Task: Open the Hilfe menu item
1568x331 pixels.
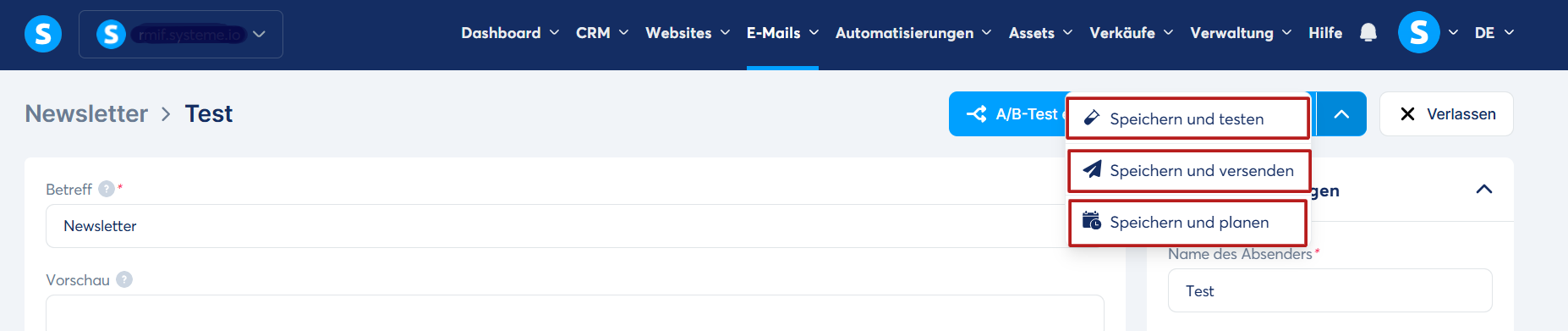Action: (1325, 33)
